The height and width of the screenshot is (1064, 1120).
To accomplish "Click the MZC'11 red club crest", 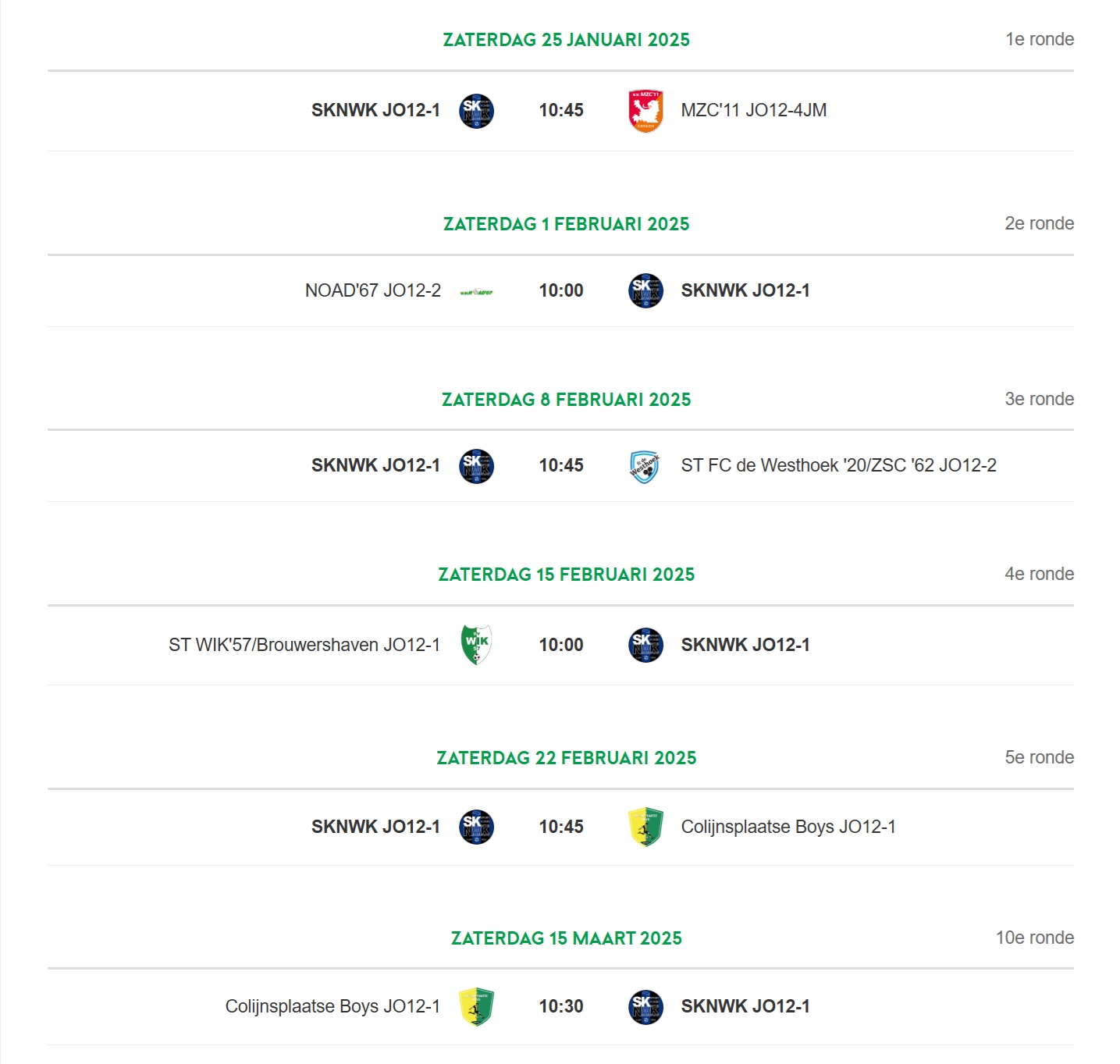I will tap(645, 111).
